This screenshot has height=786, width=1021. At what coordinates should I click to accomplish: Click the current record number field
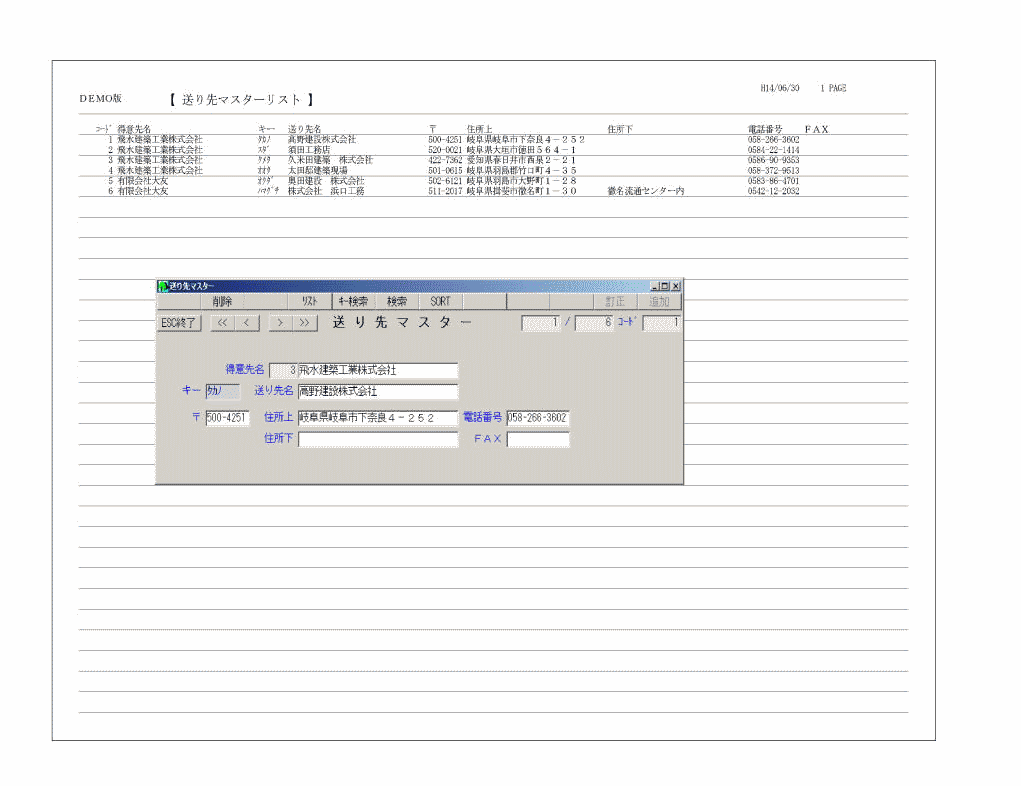[x=540, y=322]
